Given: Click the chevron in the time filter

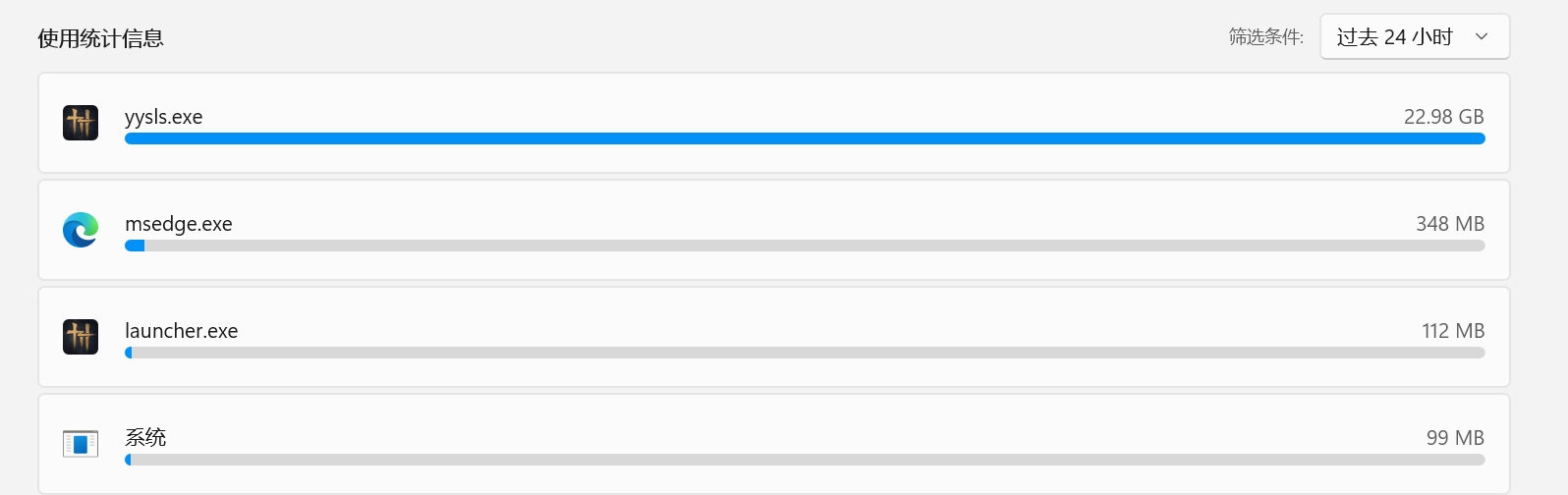Looking at the screenshot, I should [1482, 37].
